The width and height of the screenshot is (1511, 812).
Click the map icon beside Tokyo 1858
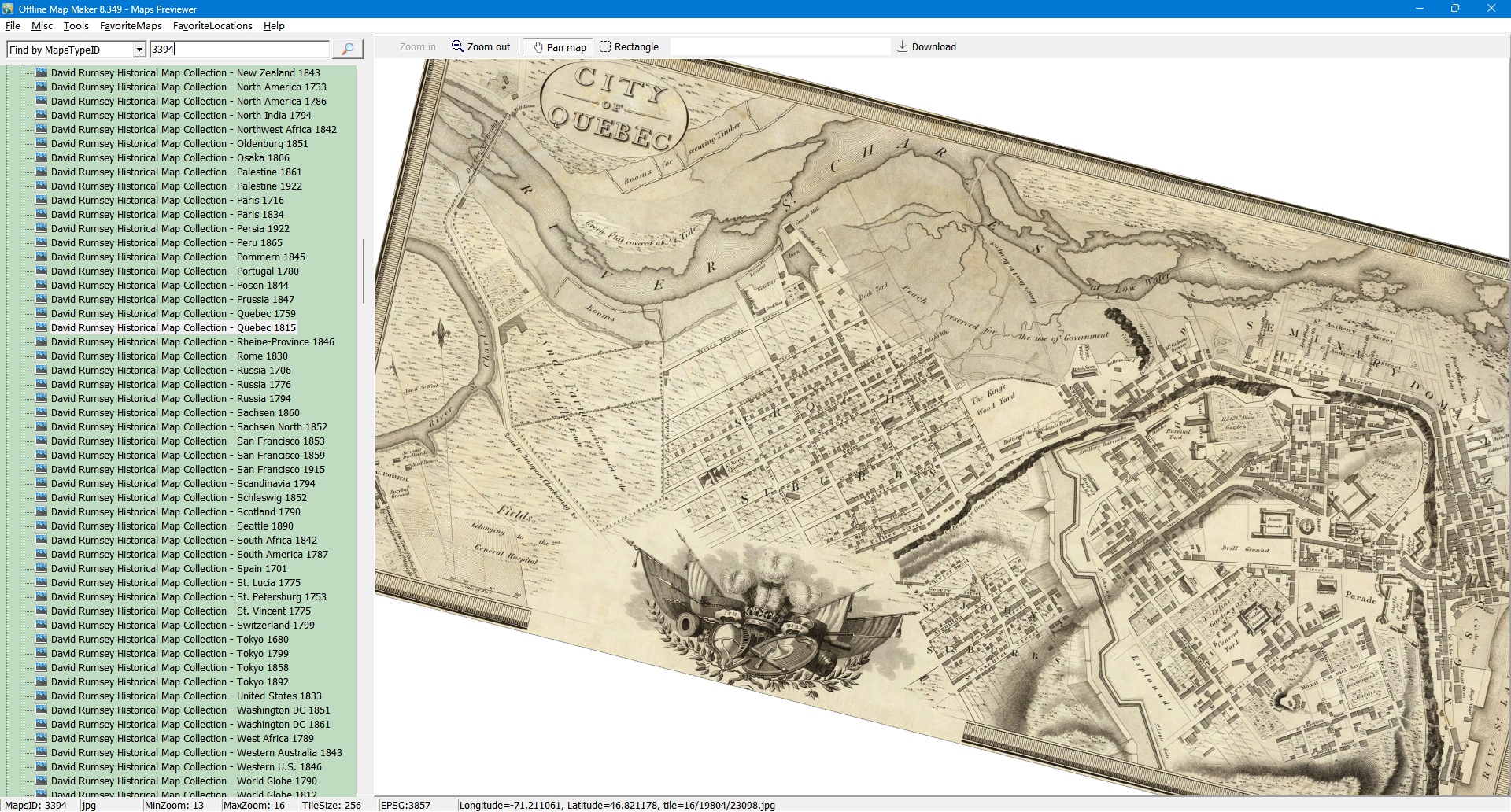41,667
